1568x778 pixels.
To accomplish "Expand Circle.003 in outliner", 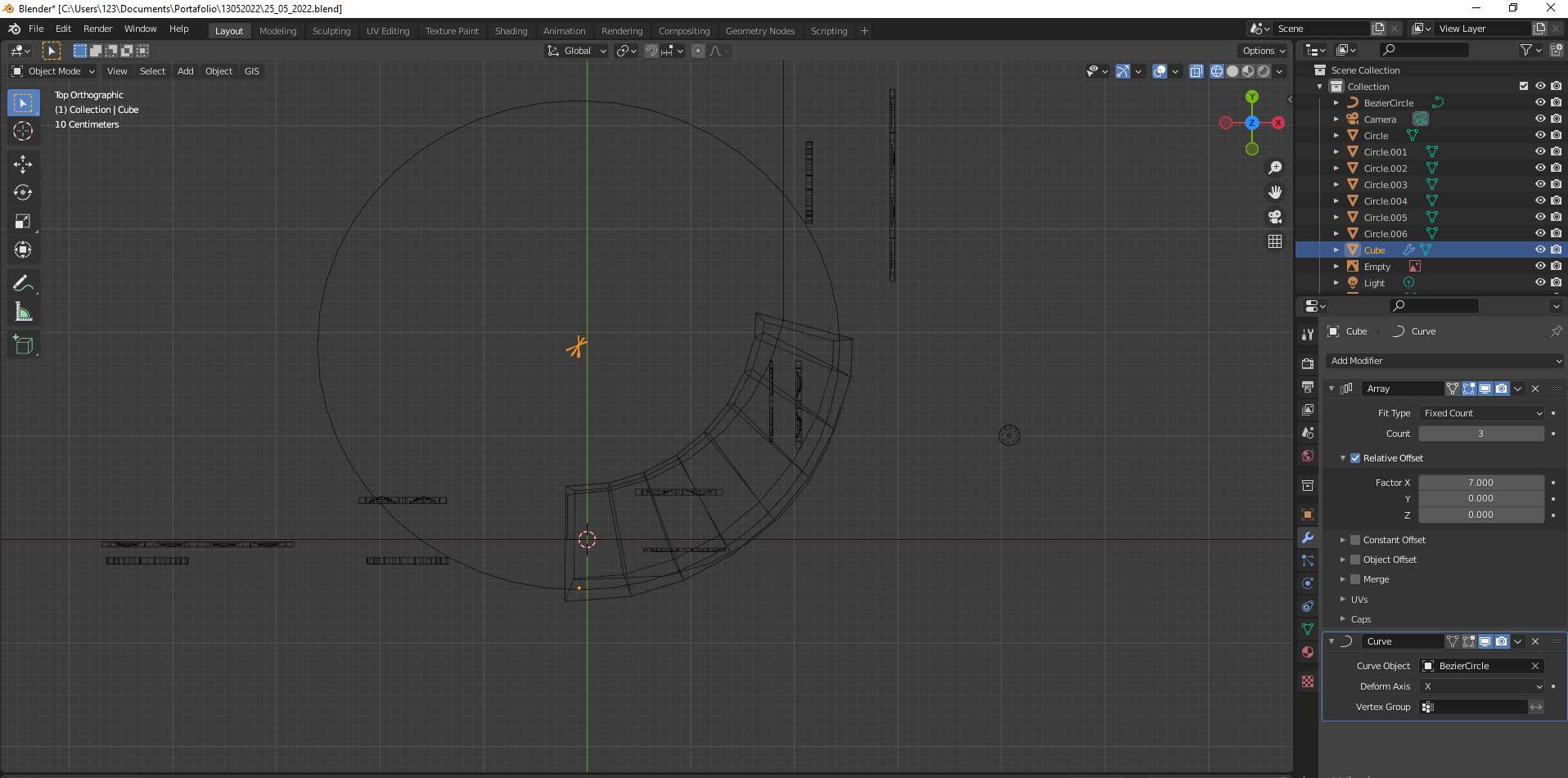I will [x=1336, y=184].
